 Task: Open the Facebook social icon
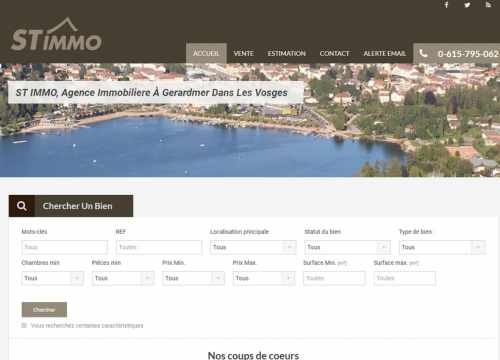(x=446, y=5)
